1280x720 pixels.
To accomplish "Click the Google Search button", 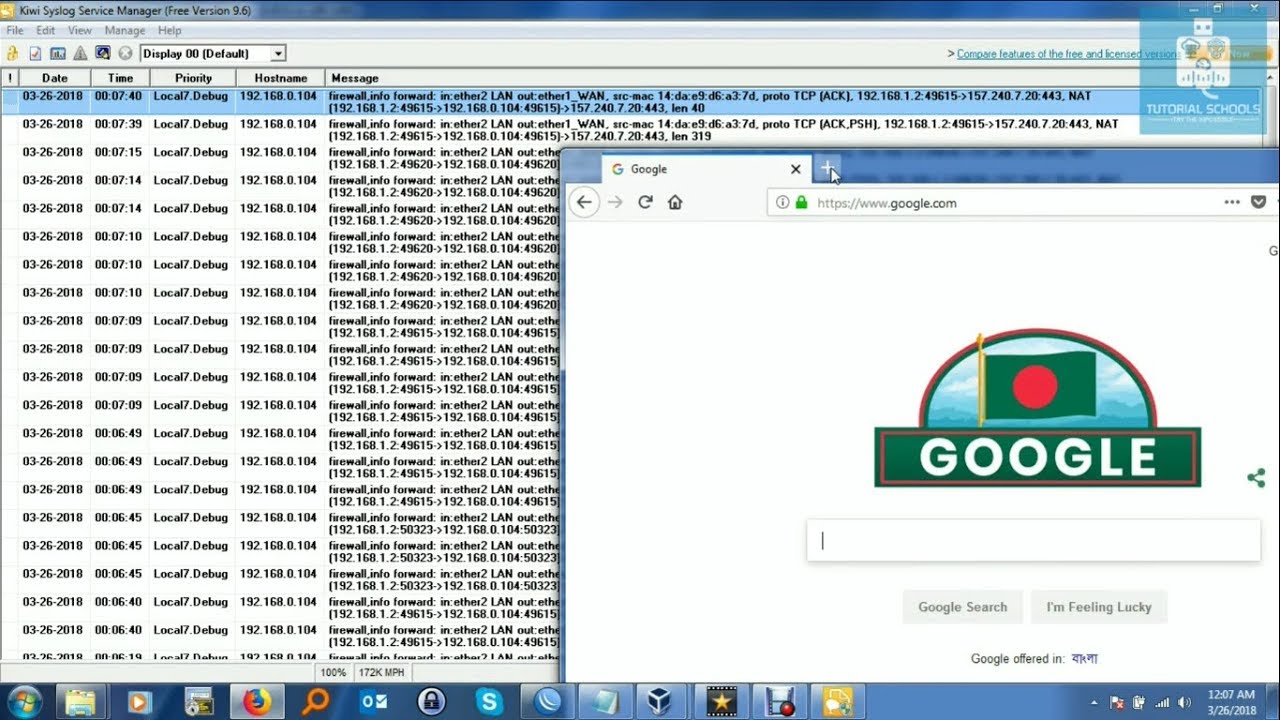I will point(963,607).
